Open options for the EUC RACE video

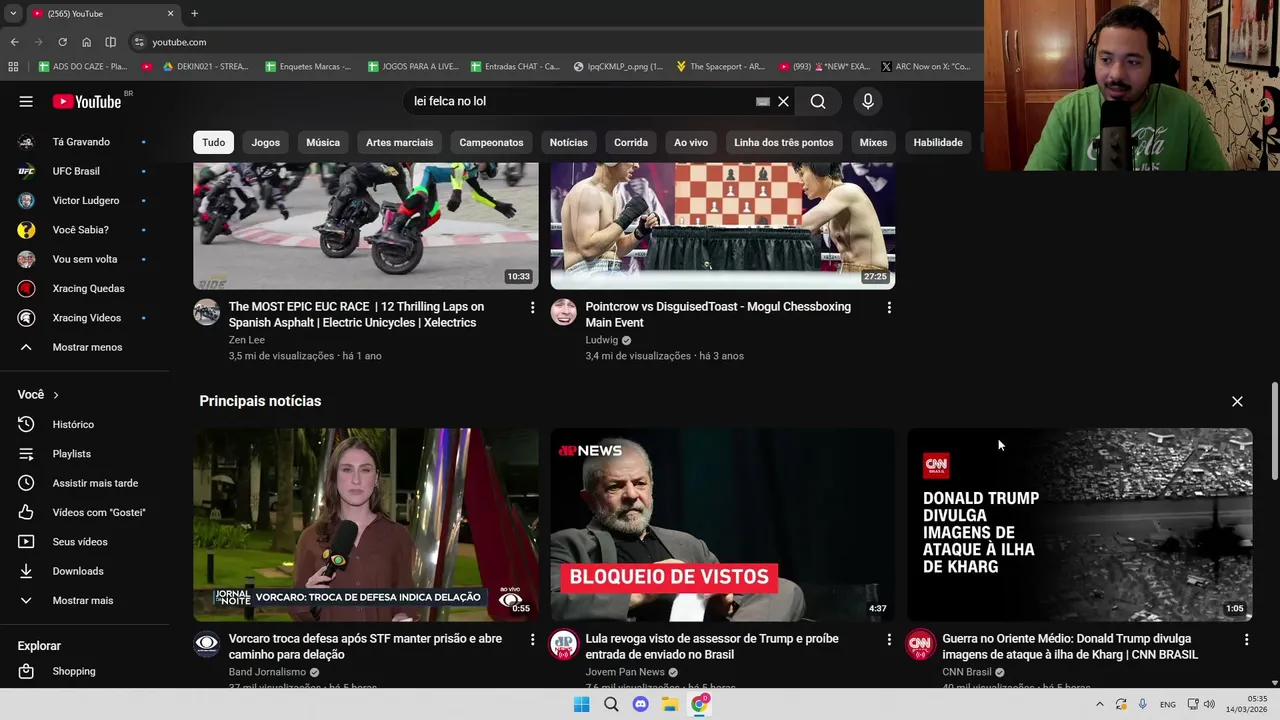(x=532, y=308)
